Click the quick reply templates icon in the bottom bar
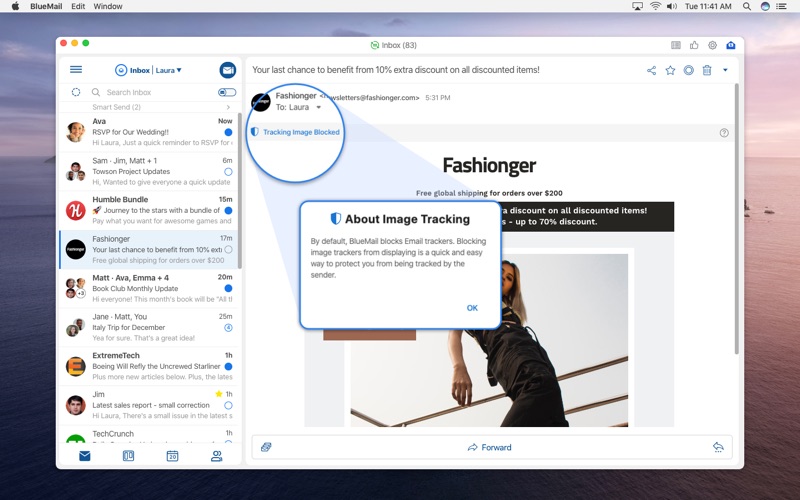800x500 pixels. [x=266, y=447]
